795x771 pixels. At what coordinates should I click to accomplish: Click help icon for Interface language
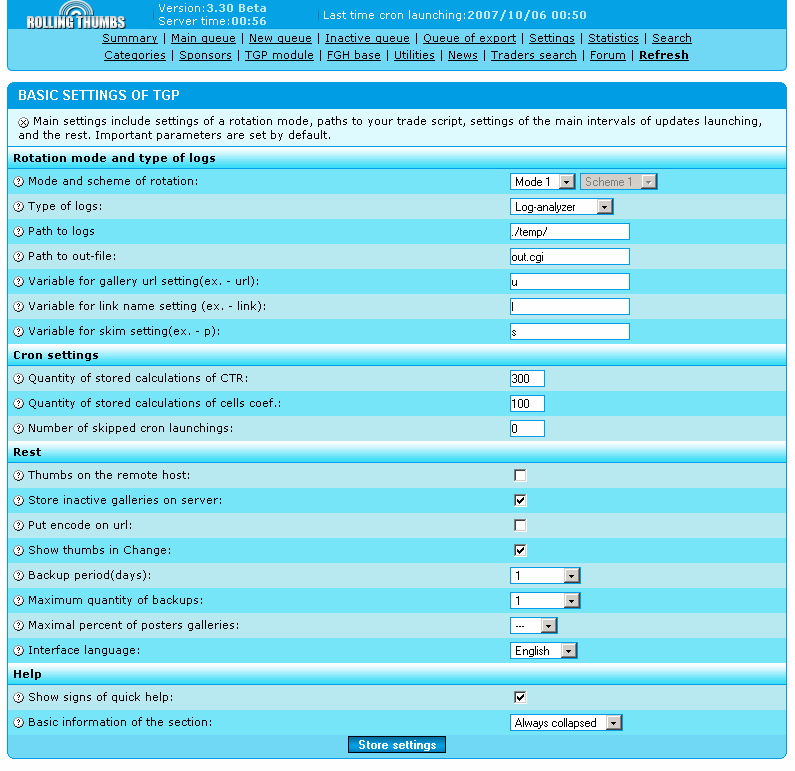(19, 650)
